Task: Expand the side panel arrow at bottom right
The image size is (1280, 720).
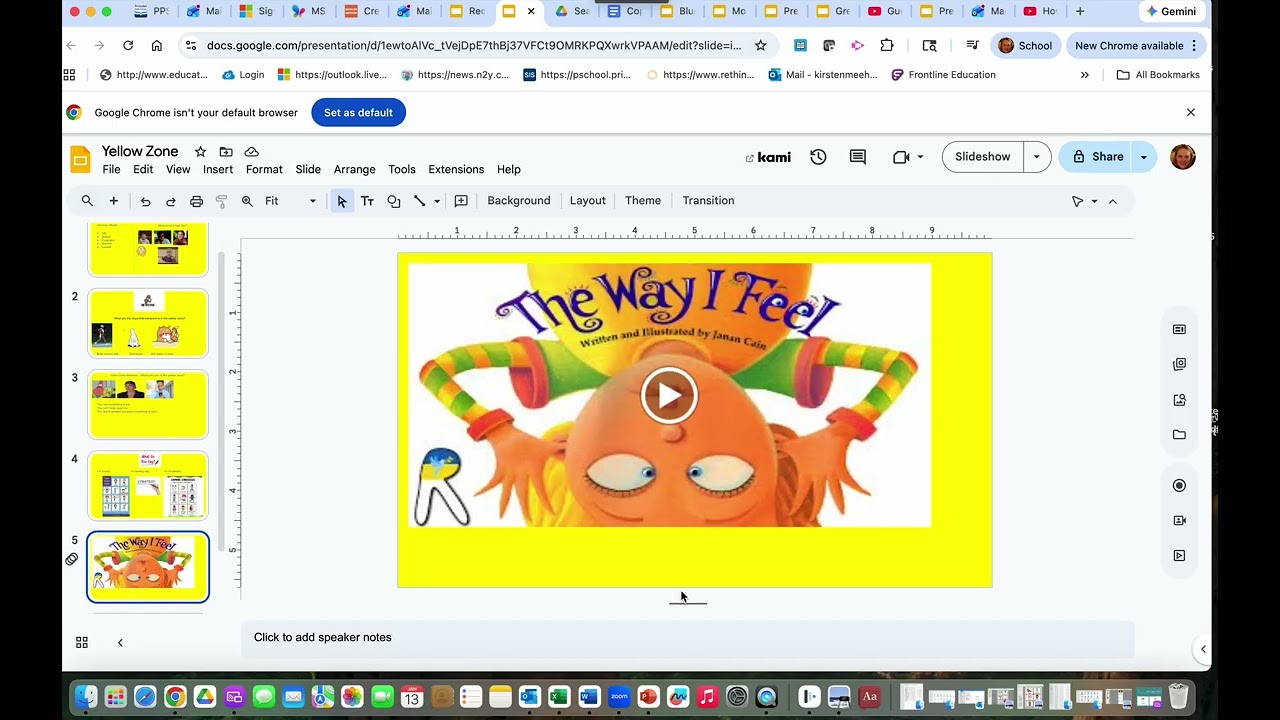Action: coord(1203,649)
